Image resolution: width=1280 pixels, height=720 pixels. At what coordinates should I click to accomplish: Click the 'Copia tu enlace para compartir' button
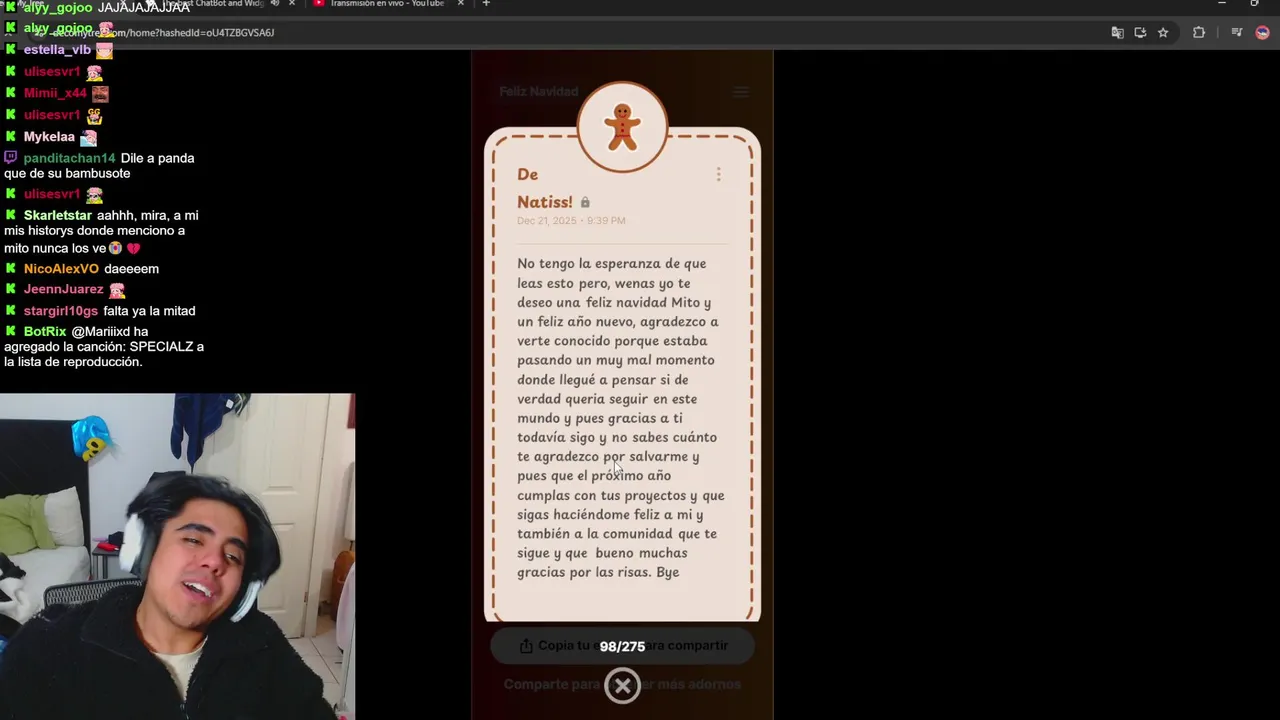tap(622, 646)
